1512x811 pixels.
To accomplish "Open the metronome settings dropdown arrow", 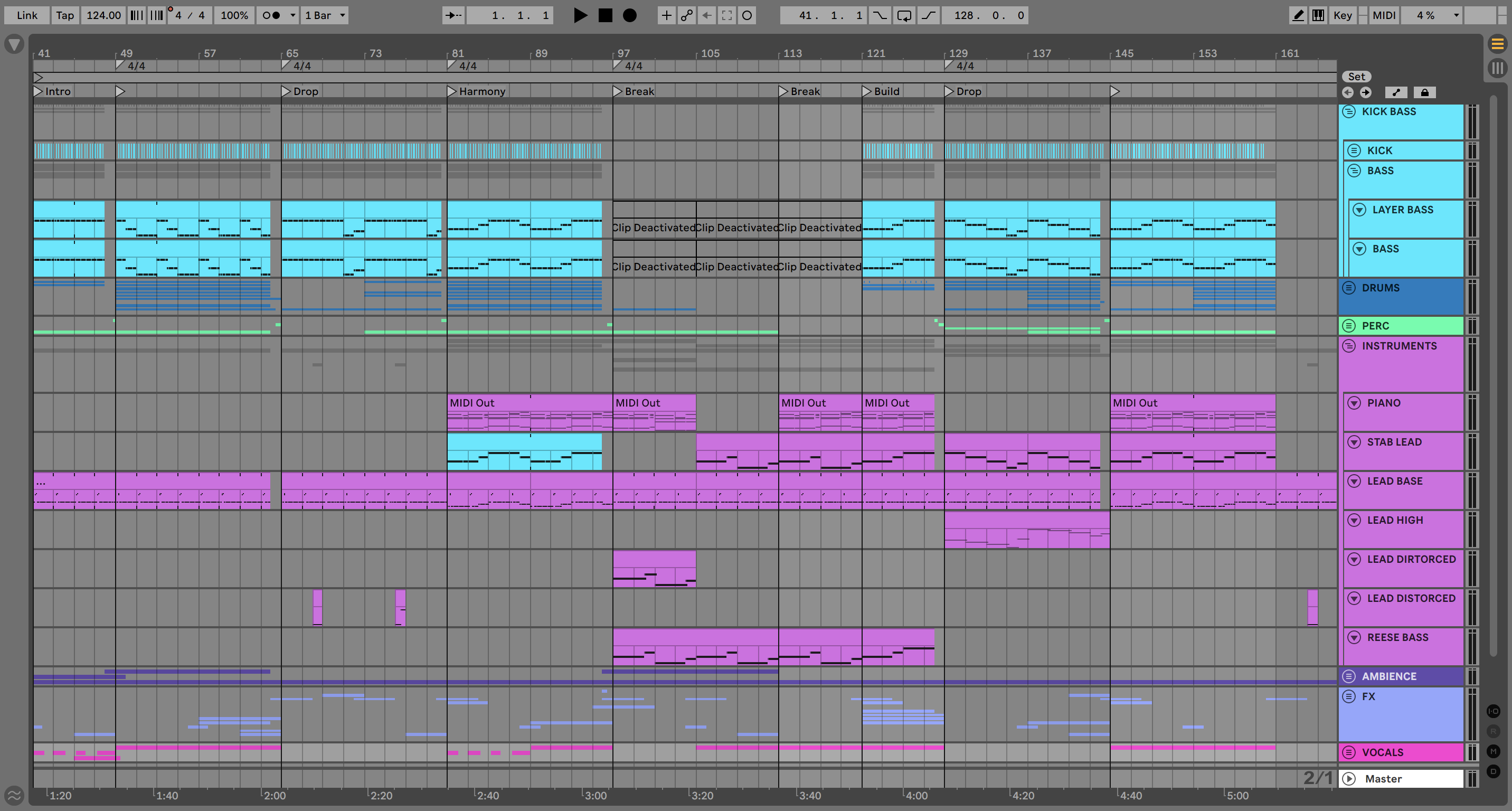I will coord(293,15).
